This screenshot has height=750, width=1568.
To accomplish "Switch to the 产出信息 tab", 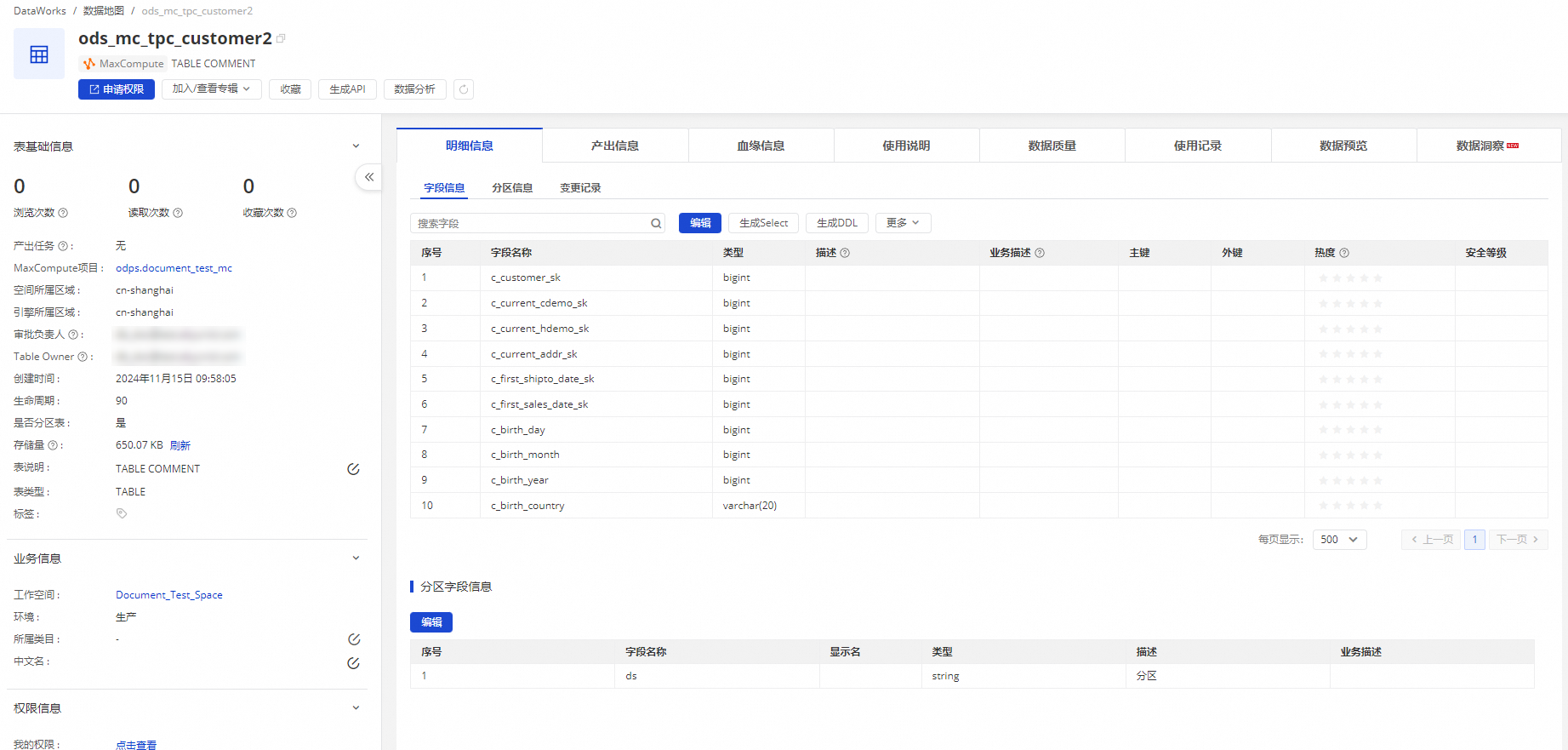I will [615, 146].
